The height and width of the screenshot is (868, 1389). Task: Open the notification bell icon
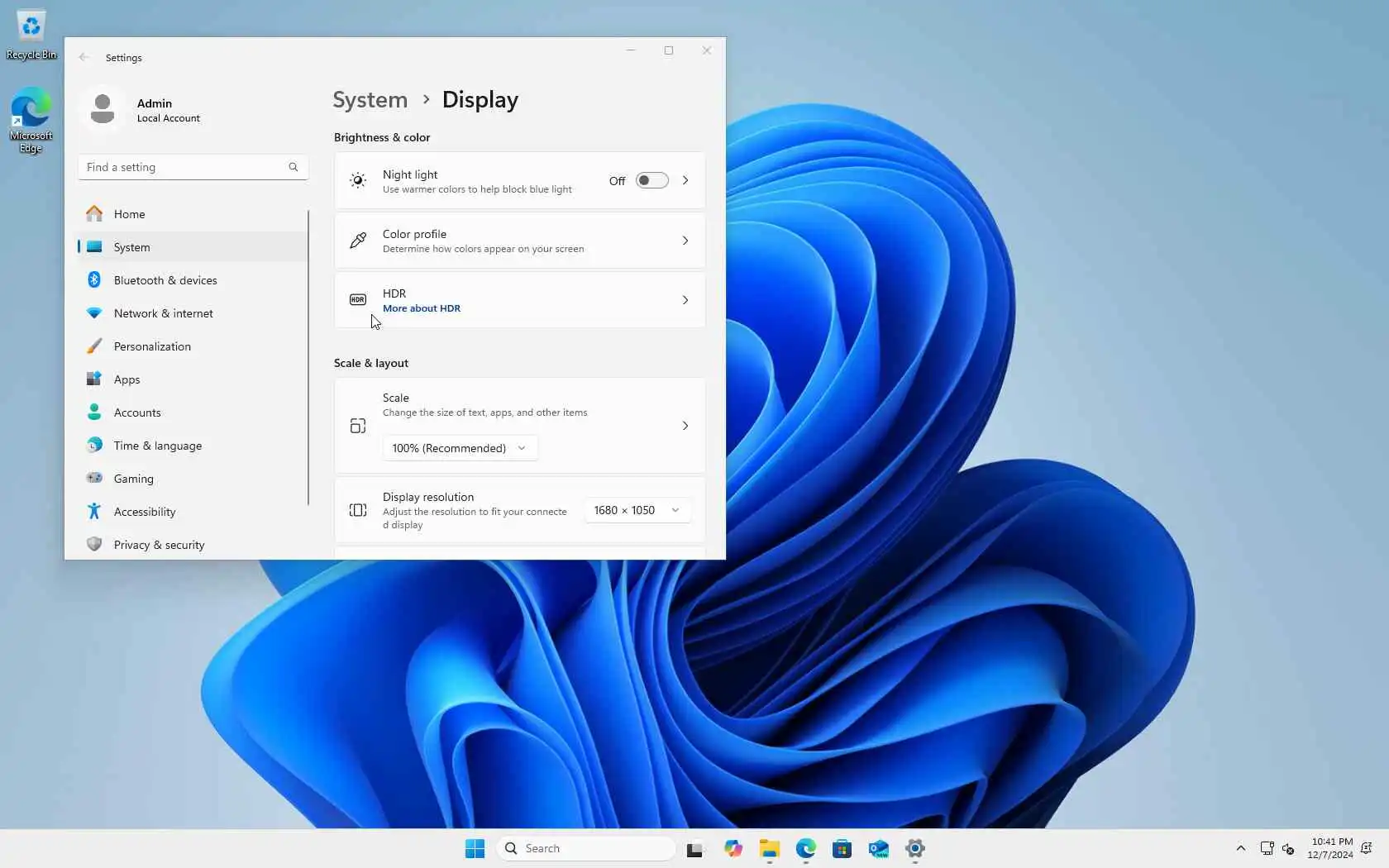click(1367, 848)
